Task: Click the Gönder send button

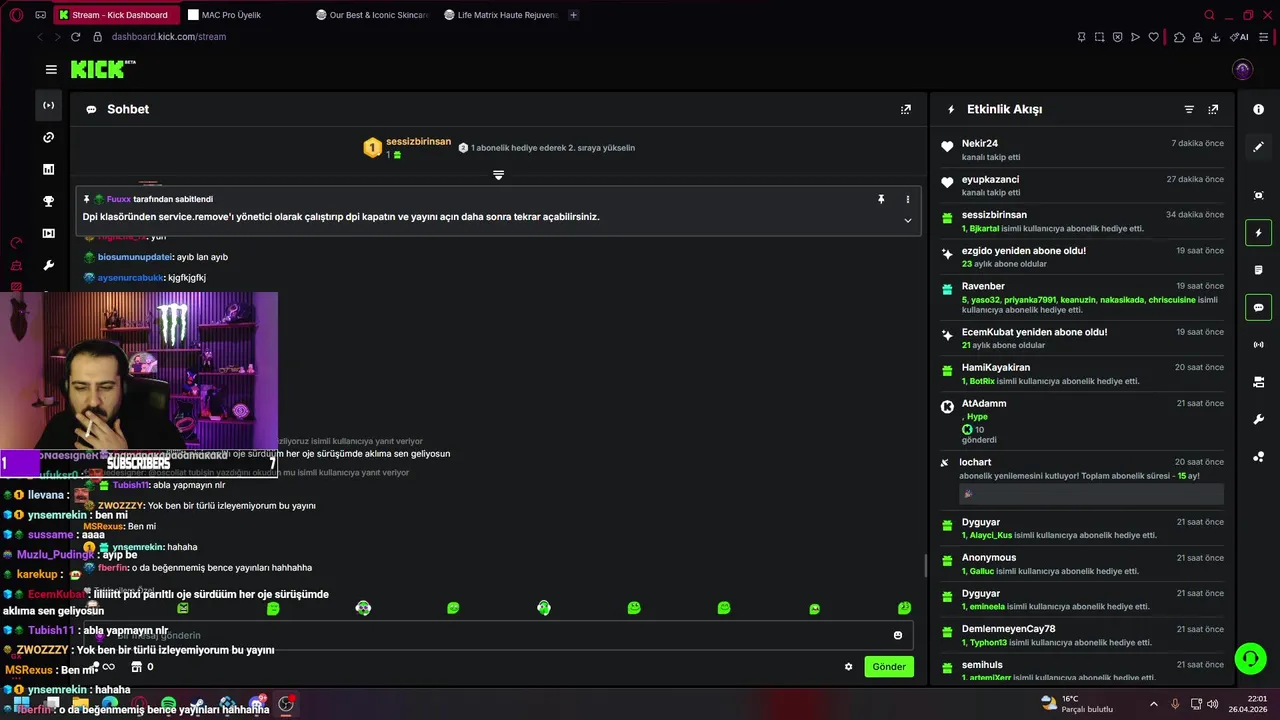Action: [x=889, y=667]
